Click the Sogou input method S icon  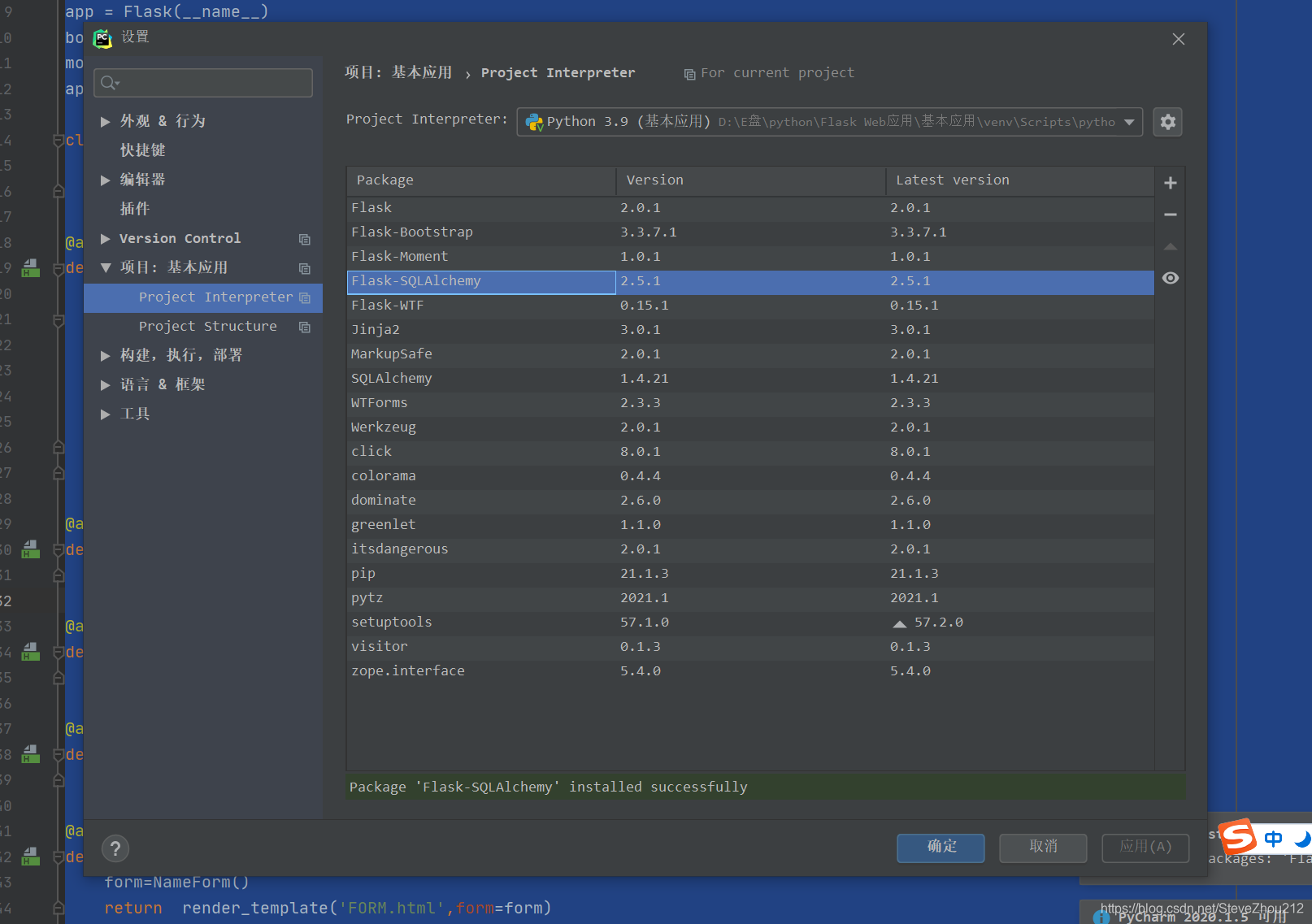(x=1237, y=836)
